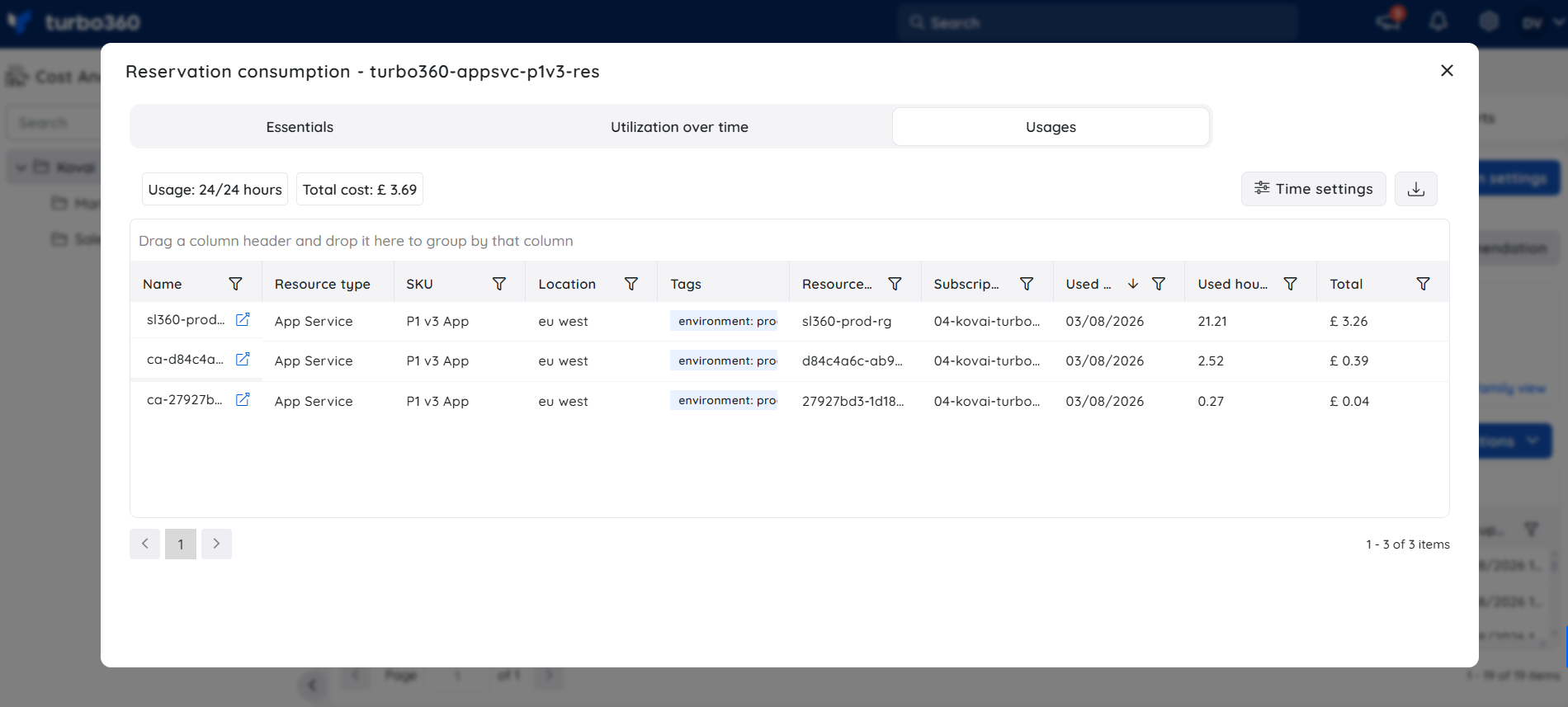Click the group-by drop area hint
The height and width of the screenshot is (707, 1568).
click(x=356, y=241)
